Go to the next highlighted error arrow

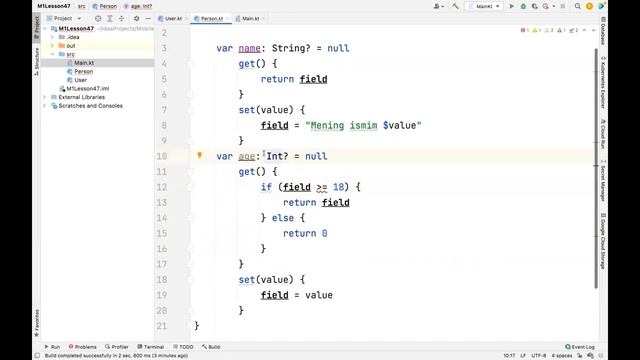593,30
